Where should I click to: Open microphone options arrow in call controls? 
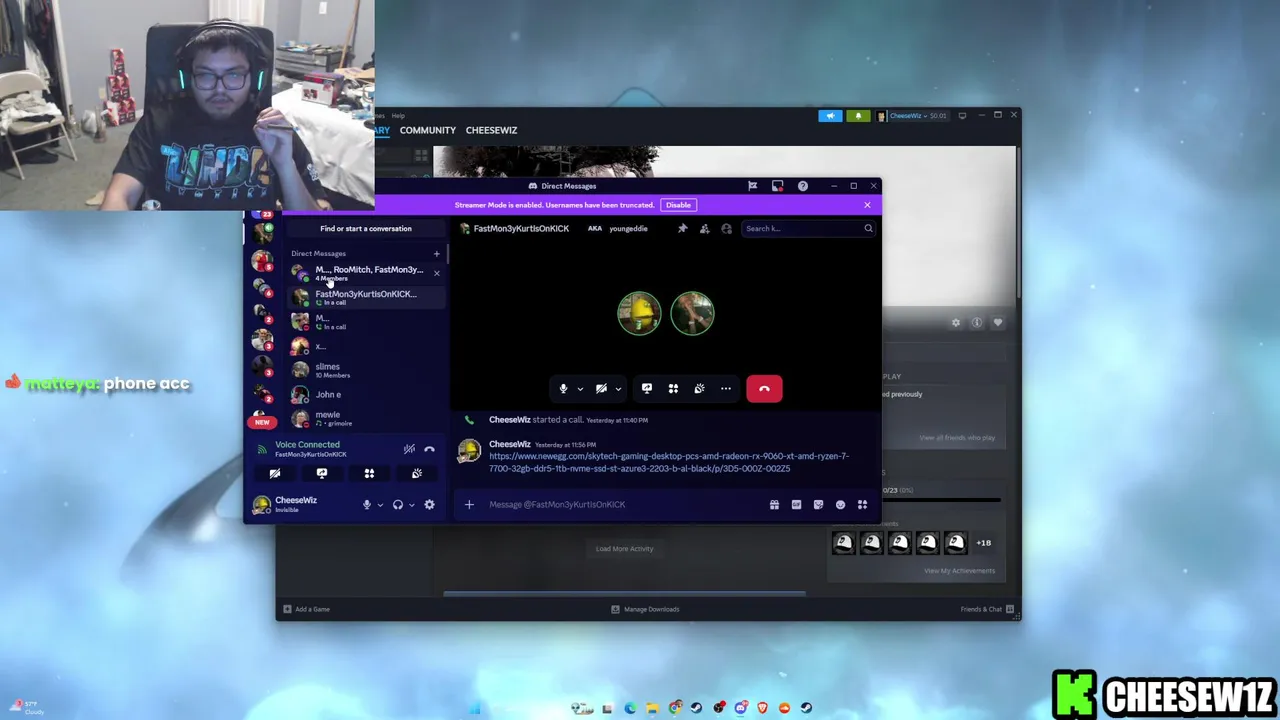tap(580, 389)
